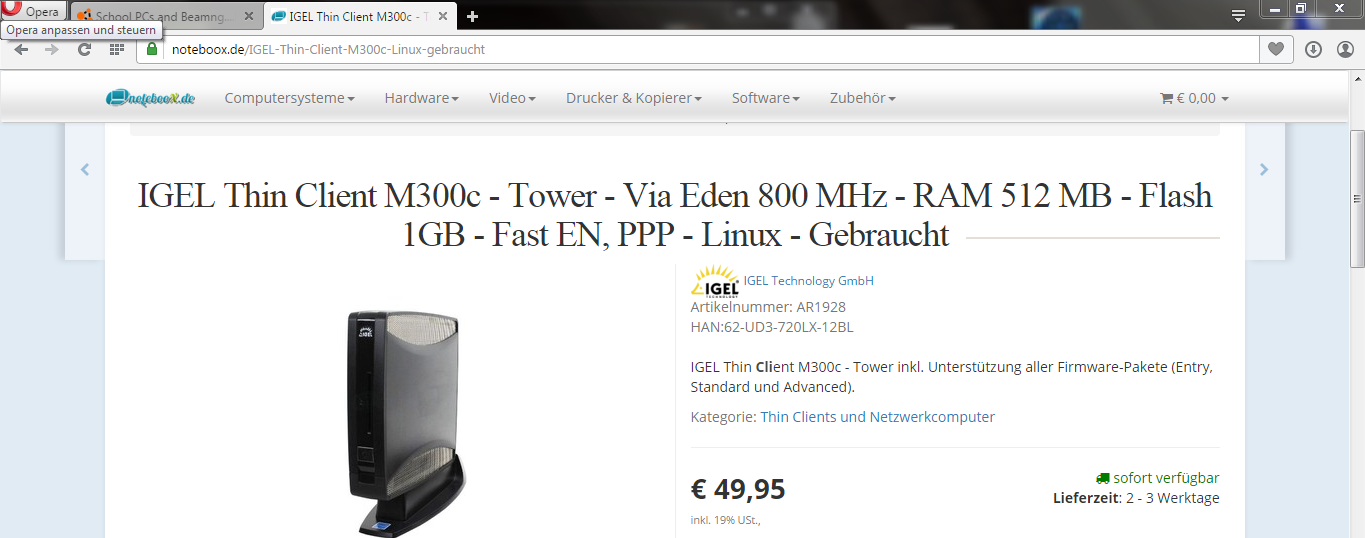Bookmark the page with the heart icon
This screenshot has height=538, width=1365.
(x=1275, y=49)
